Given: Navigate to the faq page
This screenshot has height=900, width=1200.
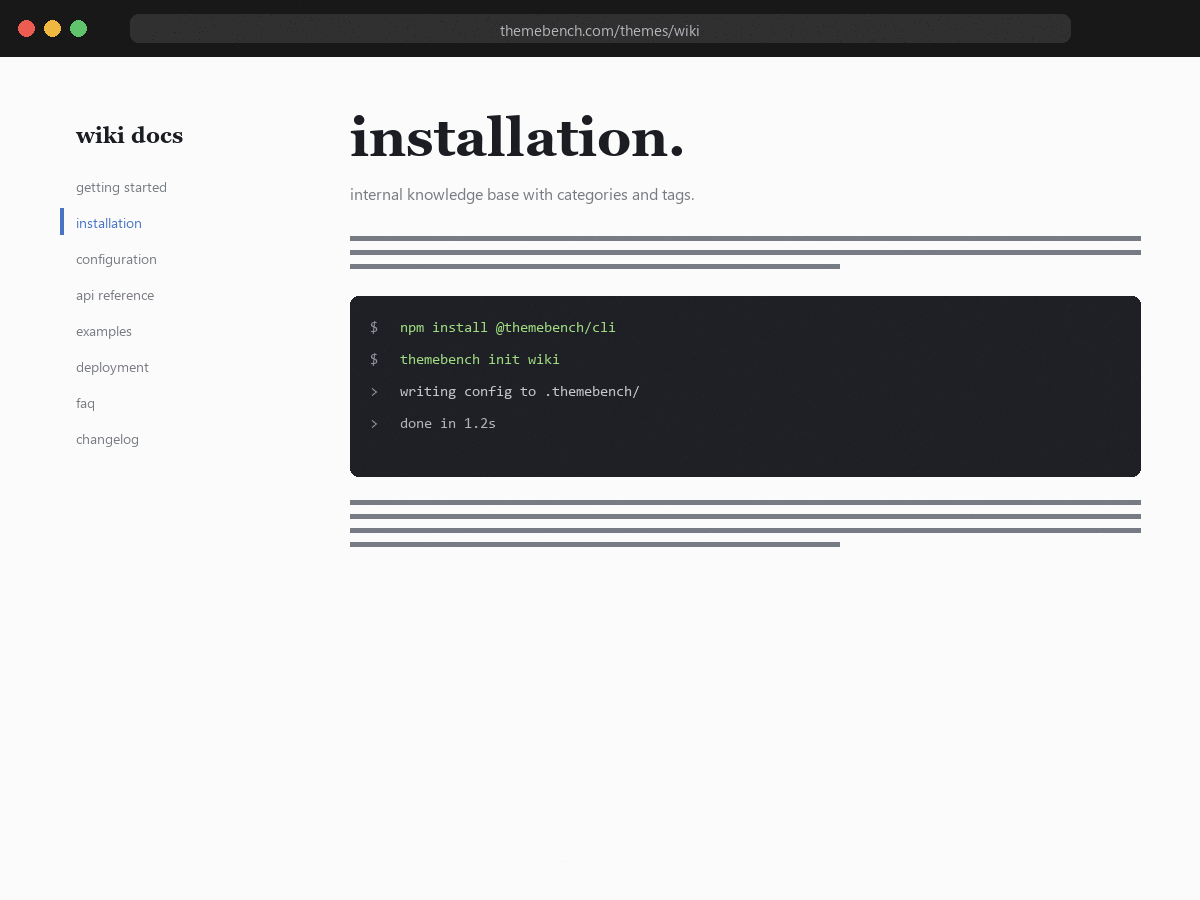Looking at the screenshot, I should (85, 403).
